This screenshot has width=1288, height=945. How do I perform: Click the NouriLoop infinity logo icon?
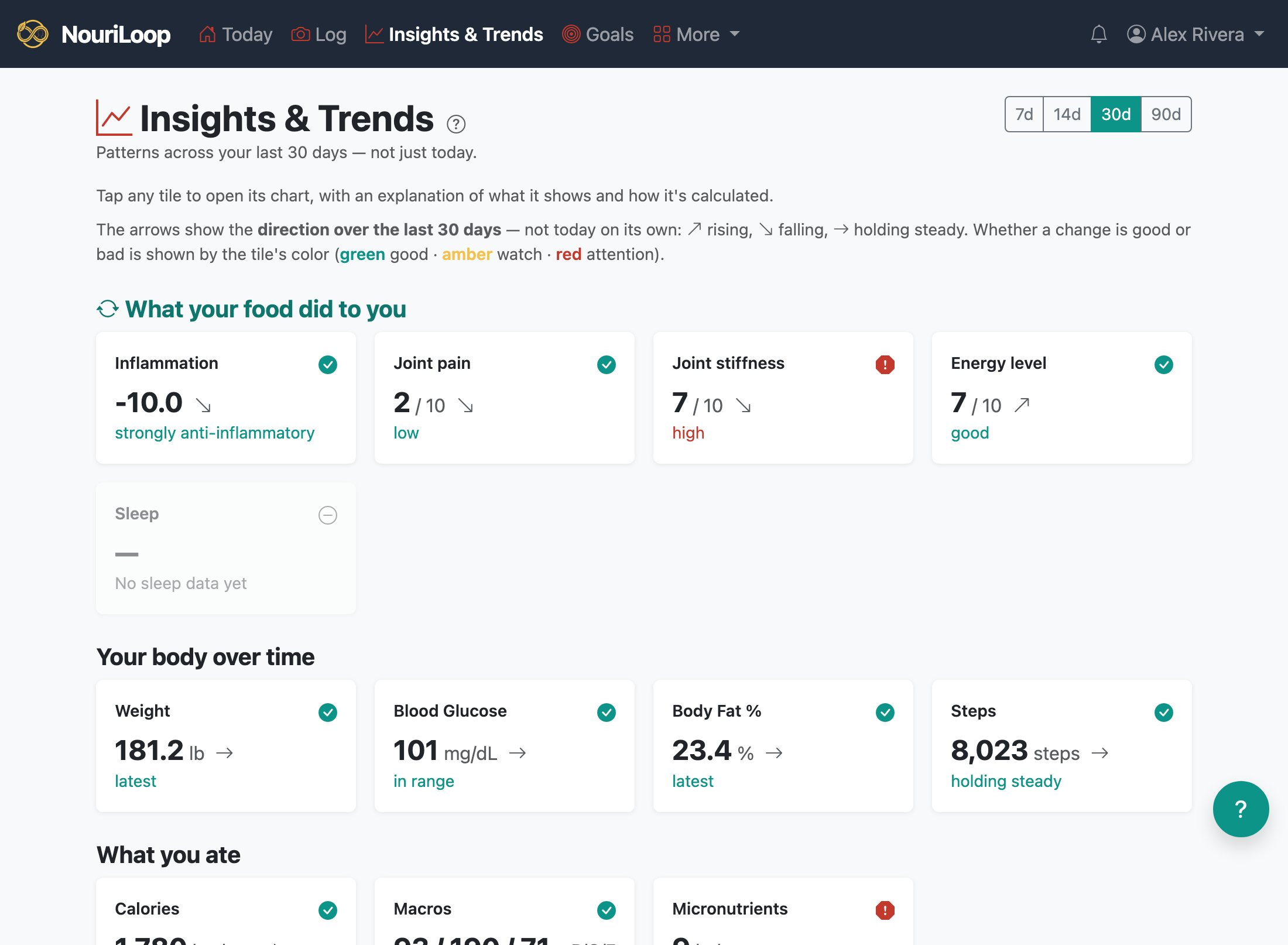tap(33, 34)
